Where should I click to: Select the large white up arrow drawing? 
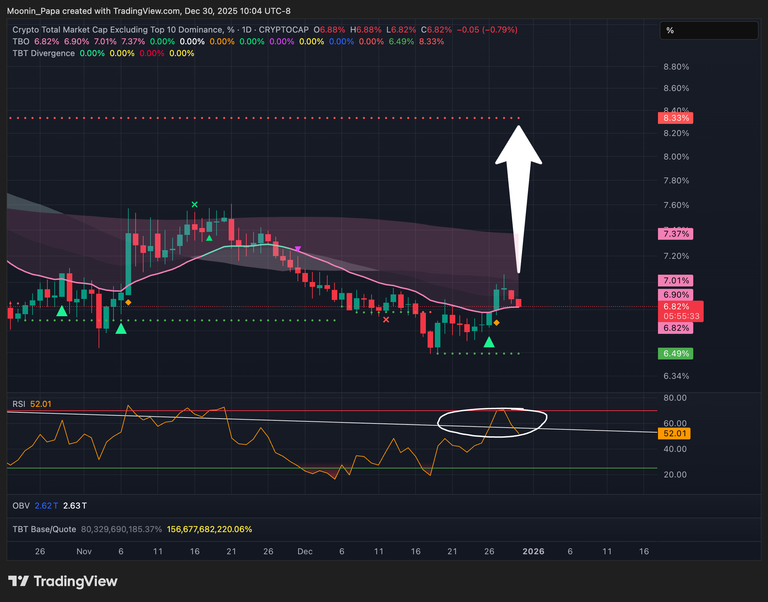point(520,180)
